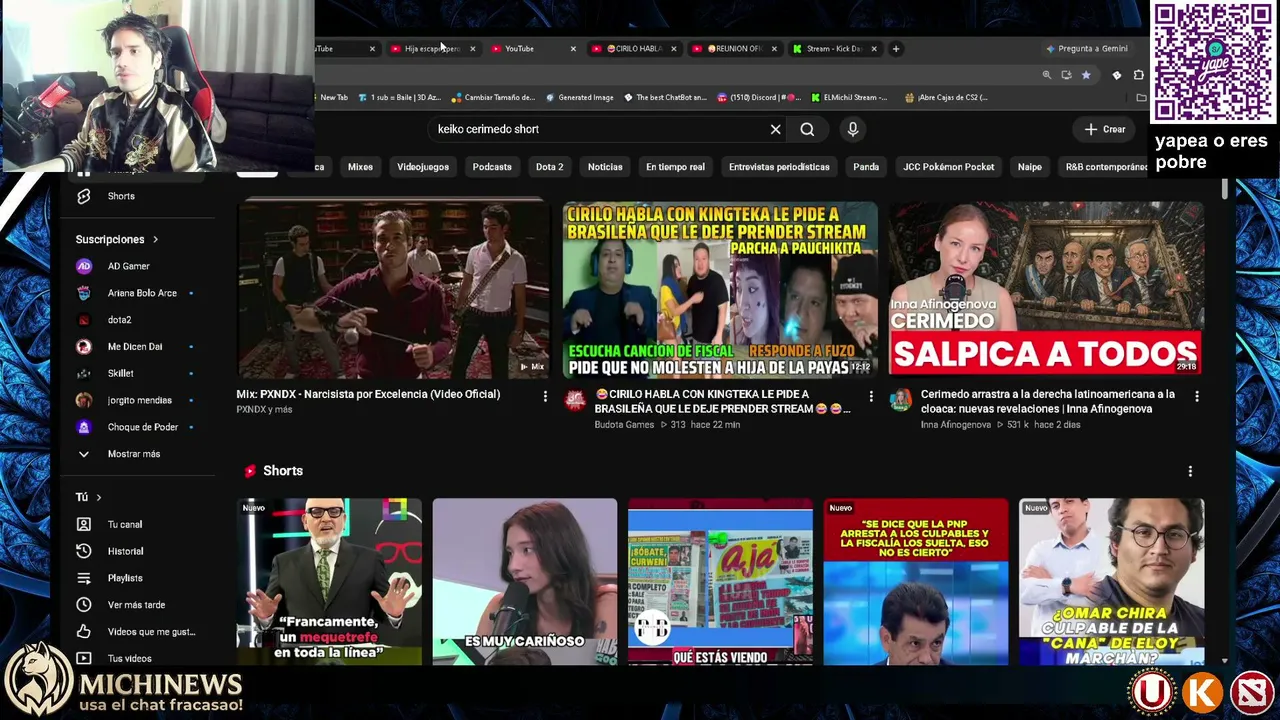Play the 'Omar Chira culpable' short
This screenshot has height=720, width=1280.
tap(1112, 581)
